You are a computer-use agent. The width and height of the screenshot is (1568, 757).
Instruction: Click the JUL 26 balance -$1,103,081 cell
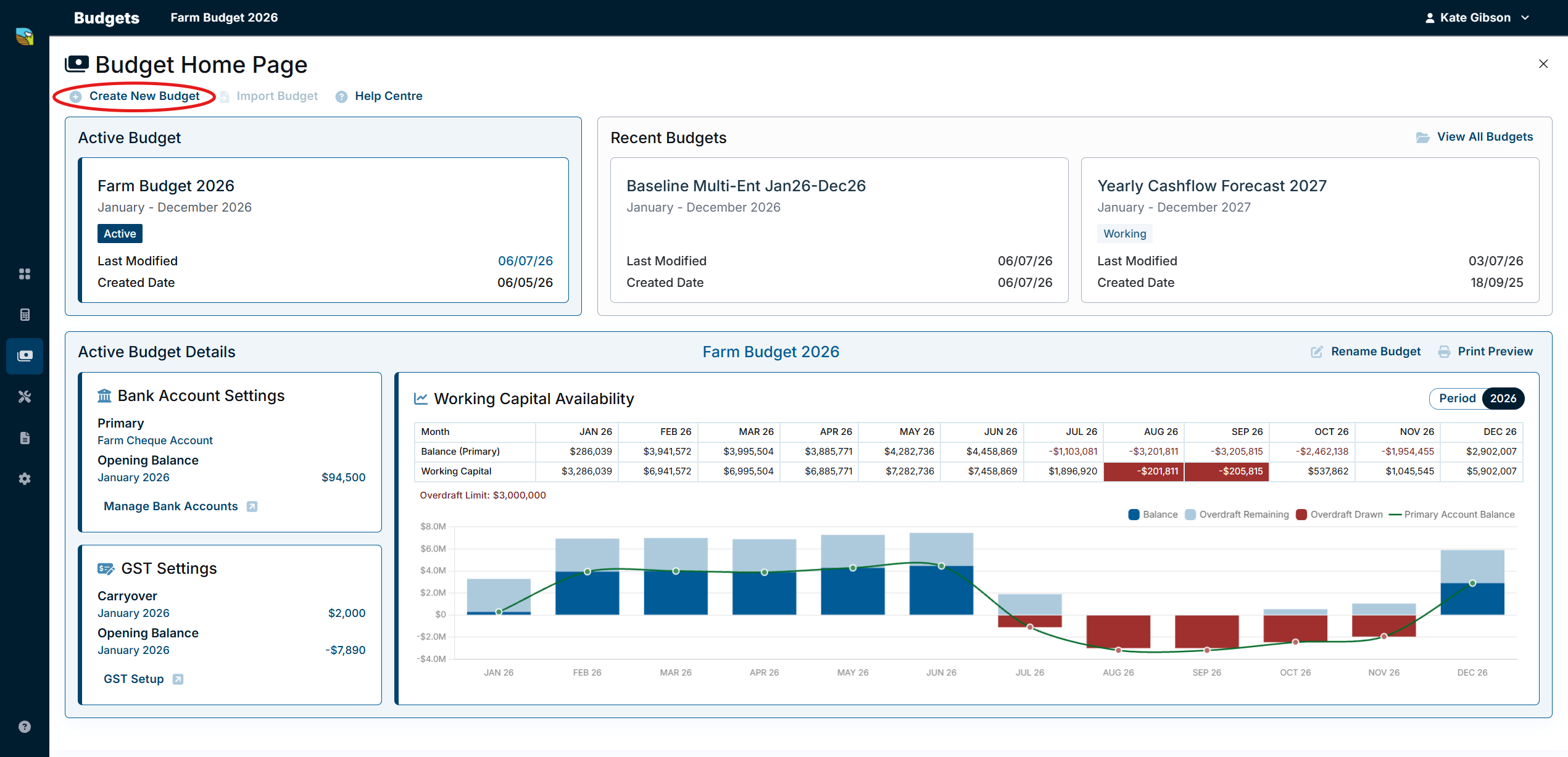pyautogui.click(x=1063, y=452)
